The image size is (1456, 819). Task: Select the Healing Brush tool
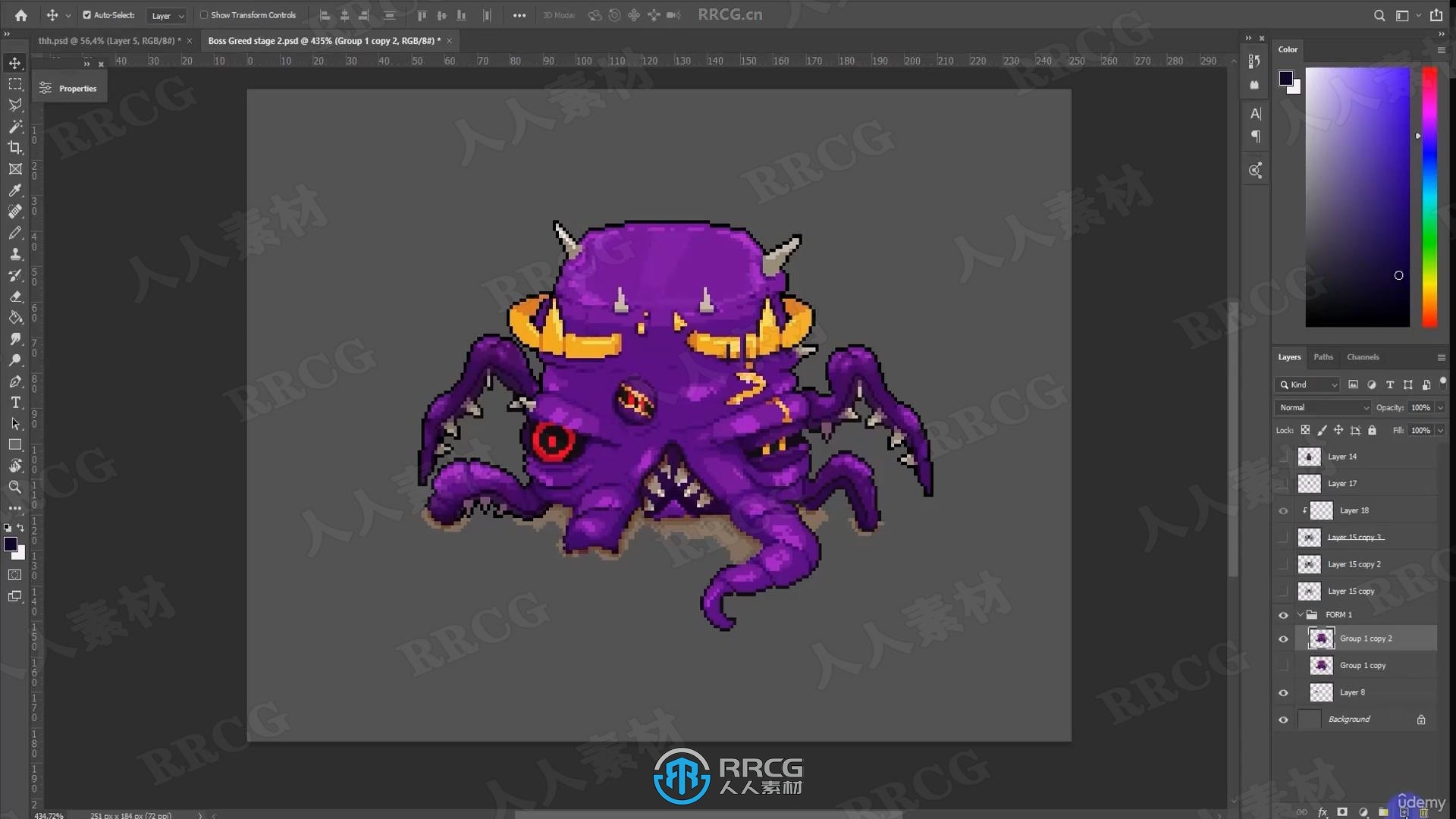[15, 212]
